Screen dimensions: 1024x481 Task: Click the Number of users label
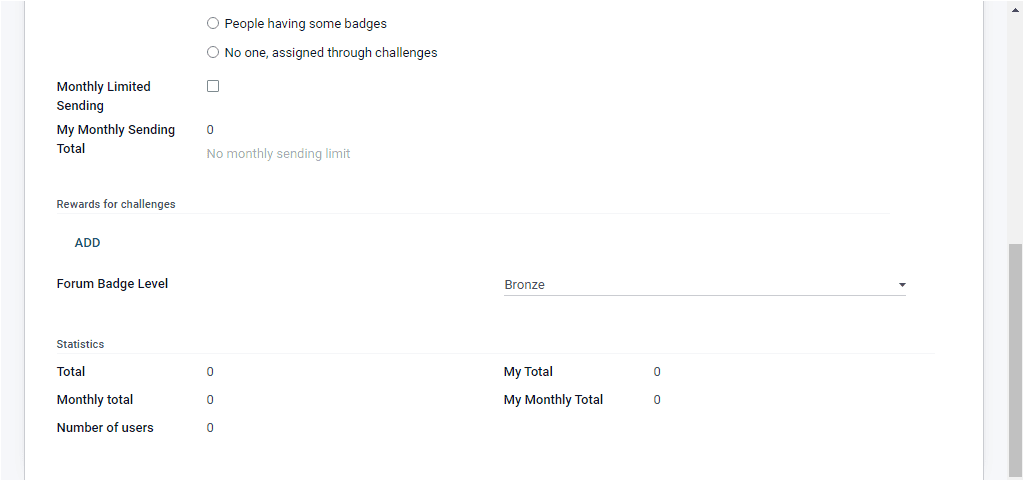pyautogui.click(x=105, y=428)
